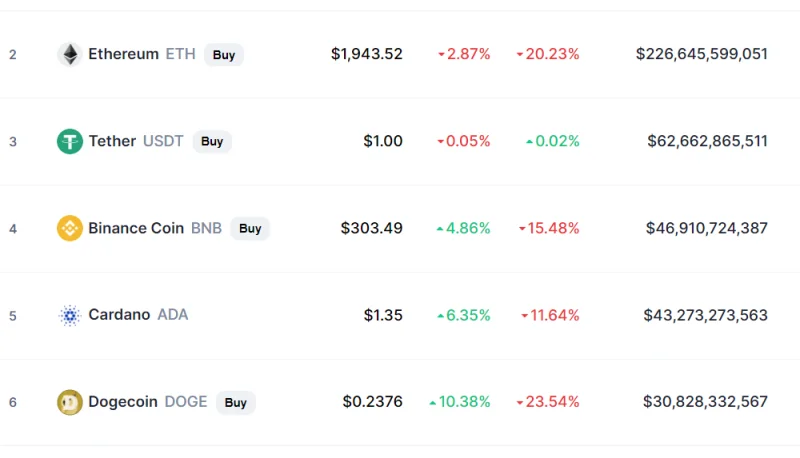Click the ETH ticker symbol

click(181, 54)
